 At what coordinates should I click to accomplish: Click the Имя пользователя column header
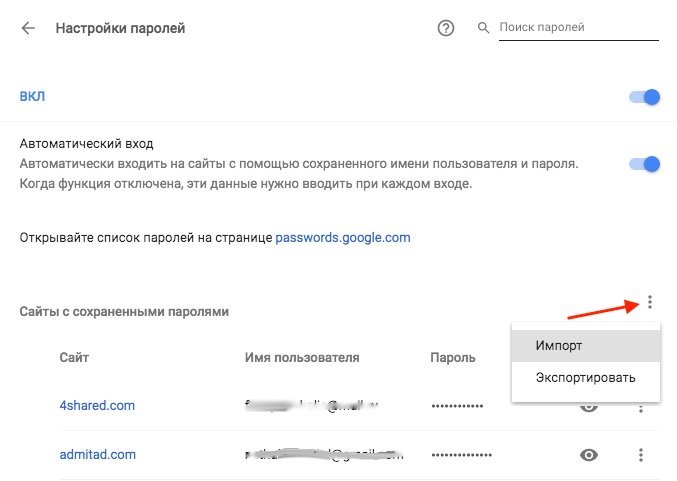click(x=302, y=358)
